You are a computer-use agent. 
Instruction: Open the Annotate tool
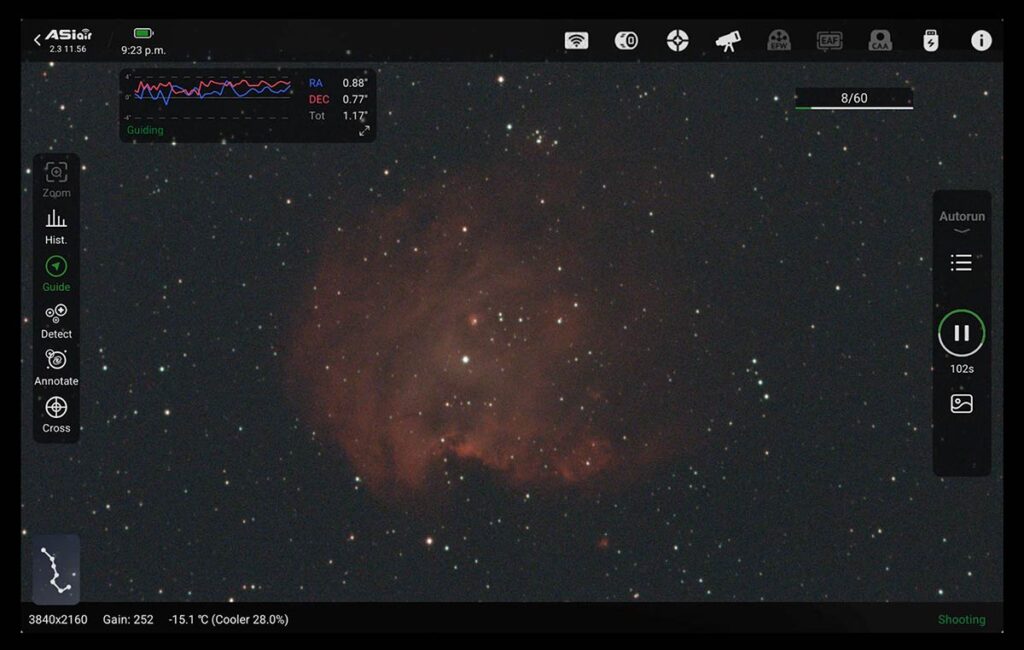[56, 367]
